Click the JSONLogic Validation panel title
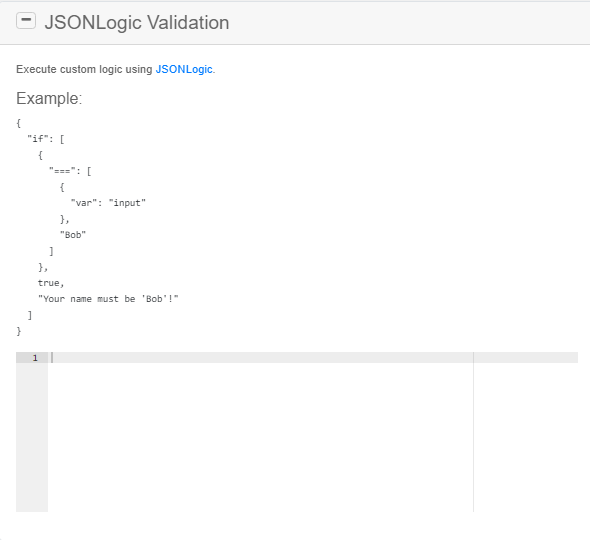 coord(137,23)
